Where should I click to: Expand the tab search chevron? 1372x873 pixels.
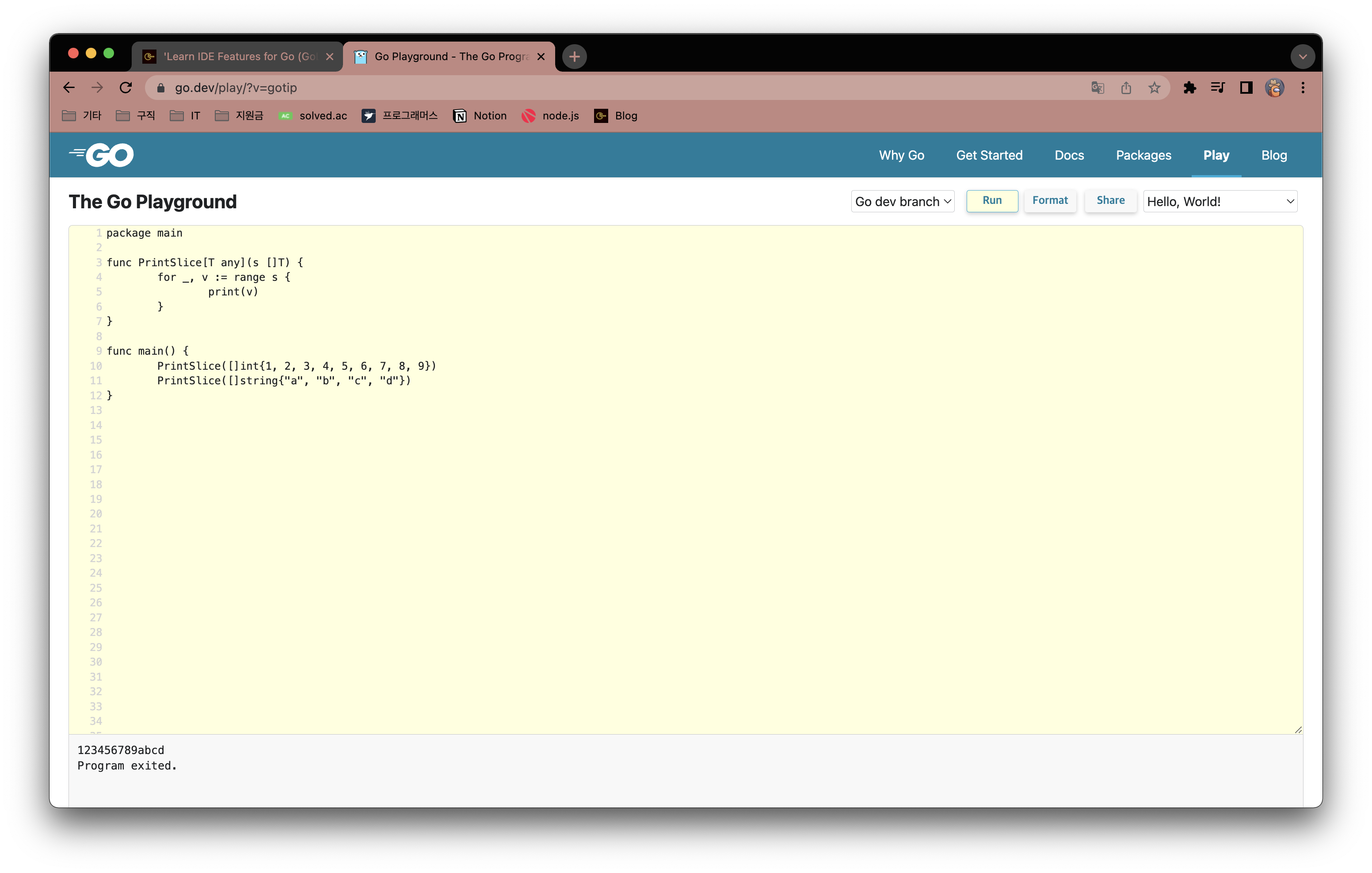[x=1303, y=57]
